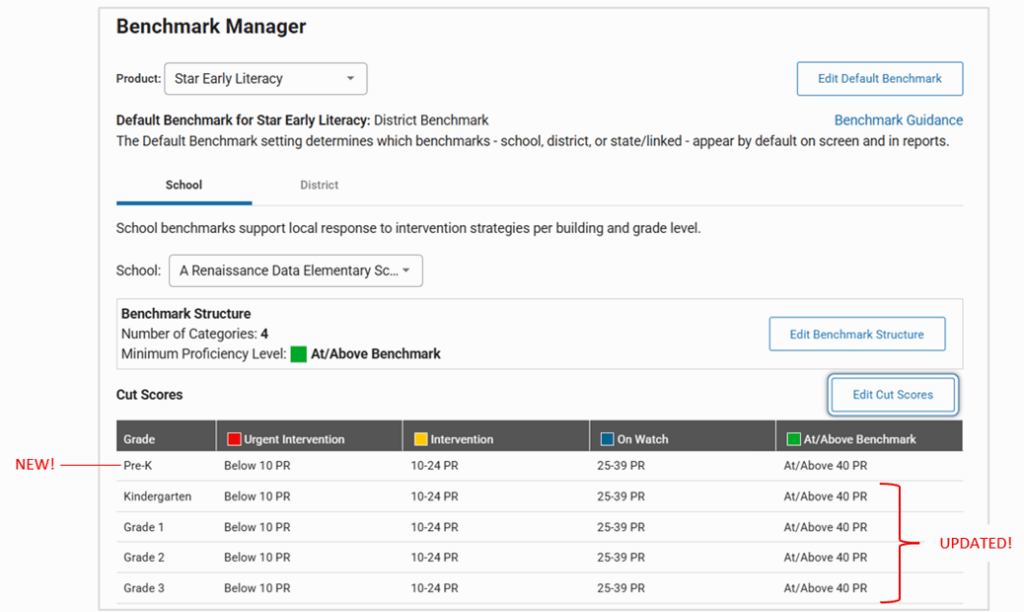Select the Pre-K row in the table
This screenshot has height=612, width=1024.
137,466
